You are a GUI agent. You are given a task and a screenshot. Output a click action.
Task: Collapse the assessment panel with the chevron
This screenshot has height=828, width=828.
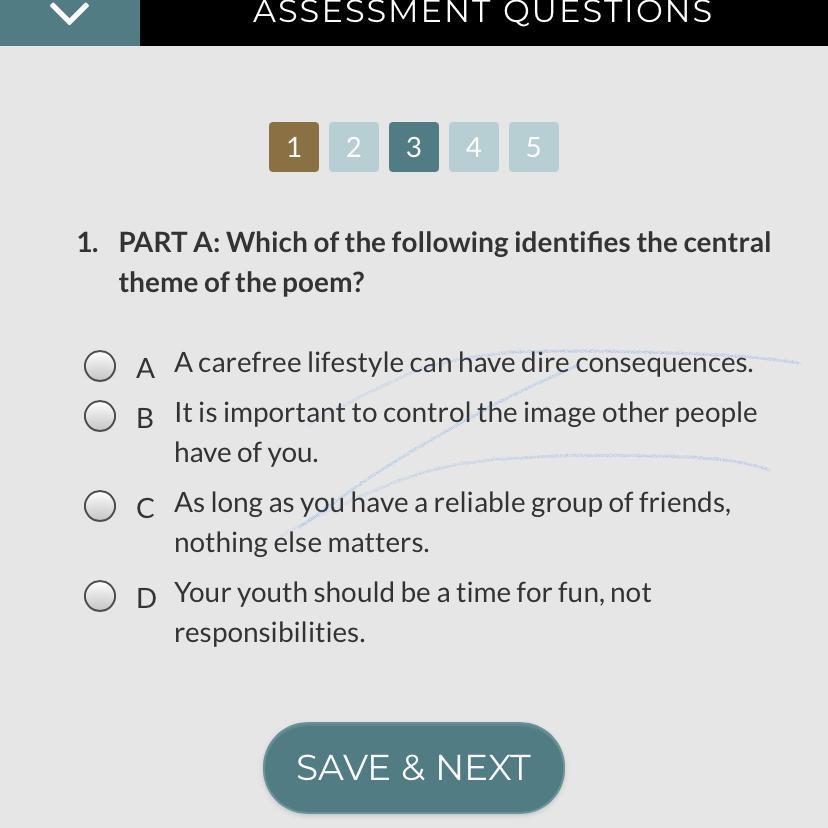tap(69, 14)
